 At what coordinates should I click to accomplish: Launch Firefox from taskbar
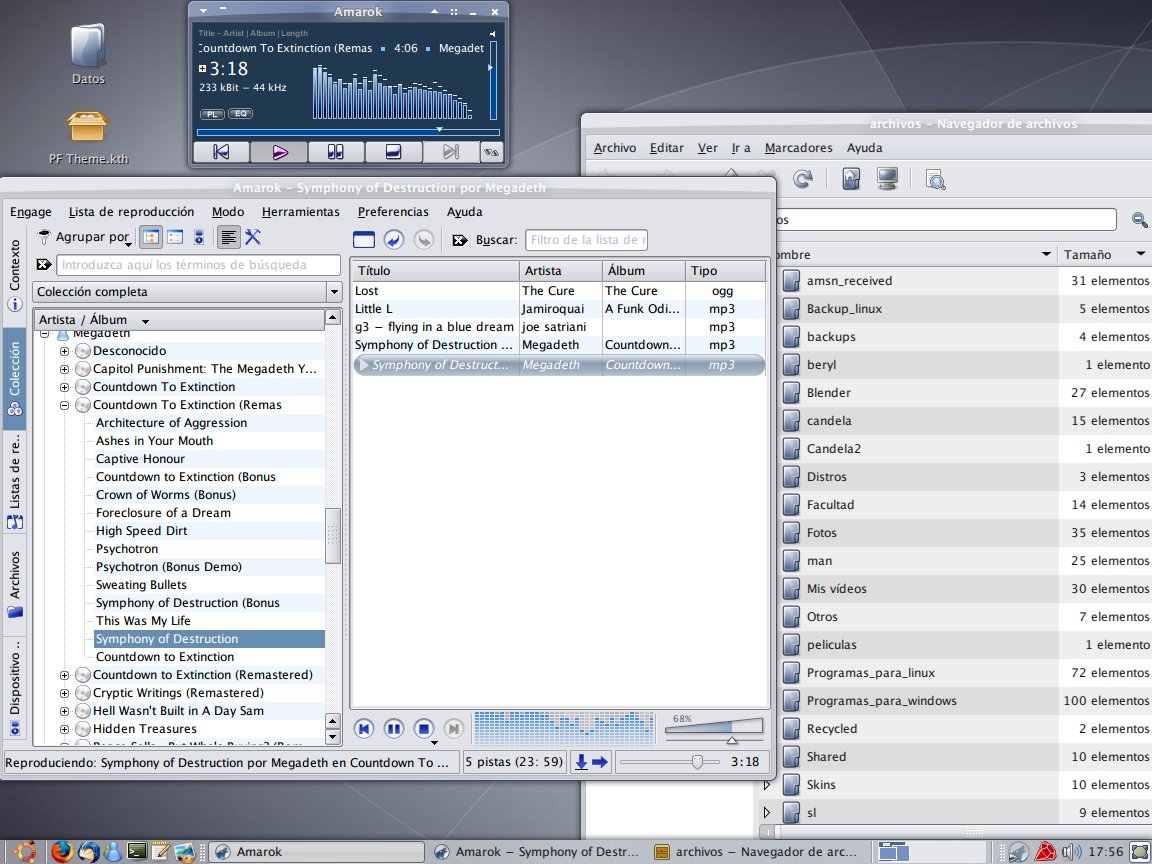62,852
